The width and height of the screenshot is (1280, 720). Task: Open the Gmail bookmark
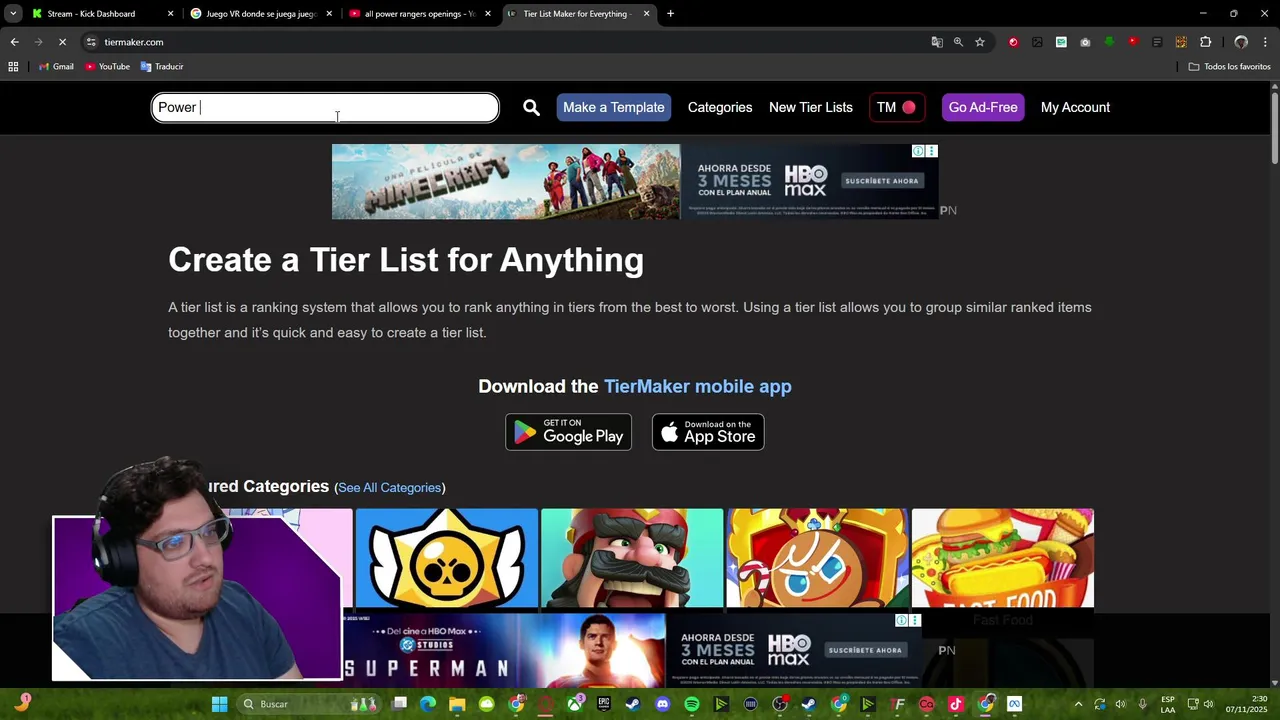pos(56,66)
